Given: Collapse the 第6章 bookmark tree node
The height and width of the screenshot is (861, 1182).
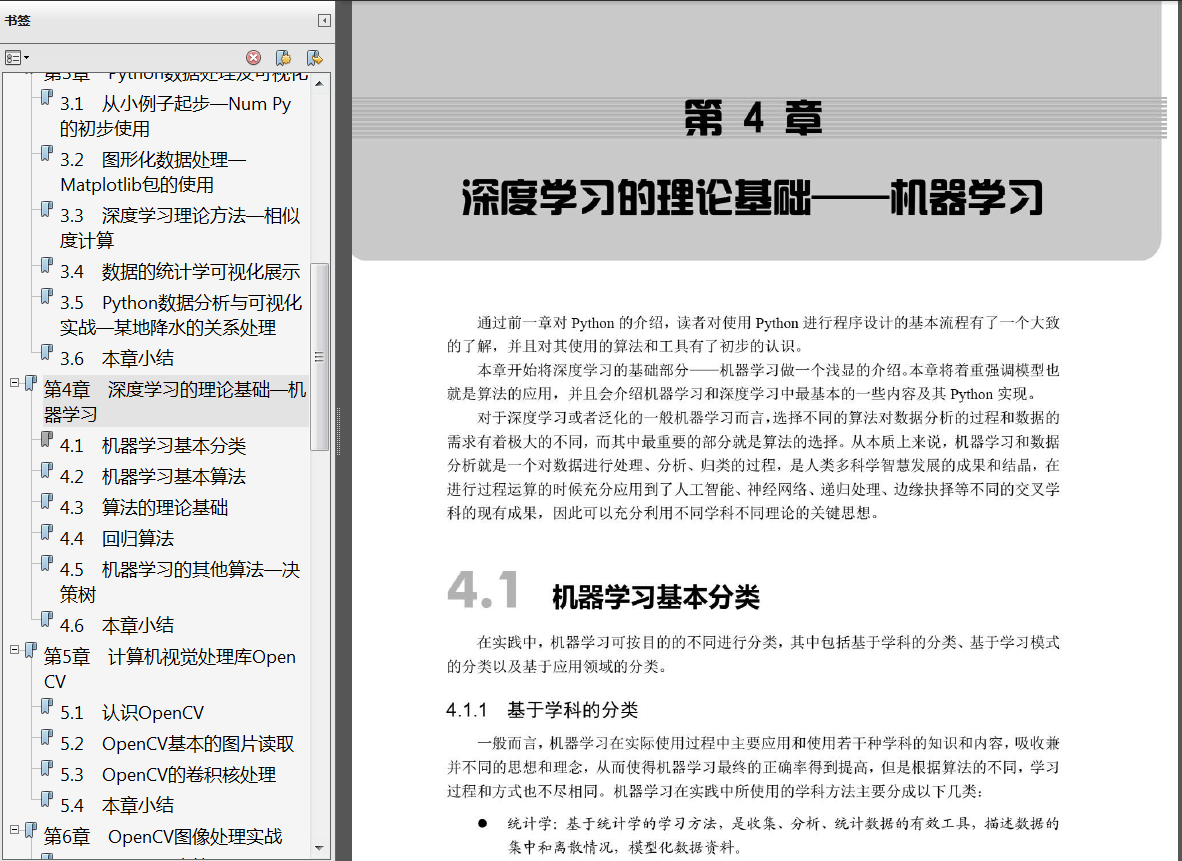Looking at the screenshot, I should pos(14,829).
